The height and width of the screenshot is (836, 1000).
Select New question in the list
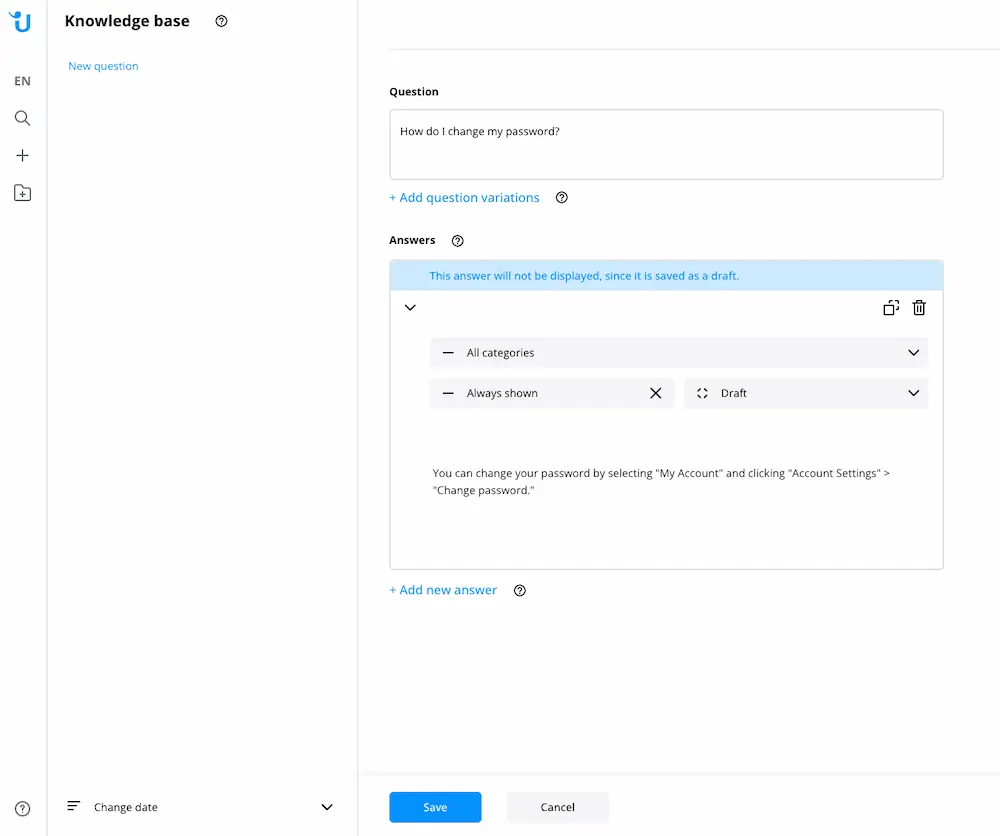[x=103, y=66]
